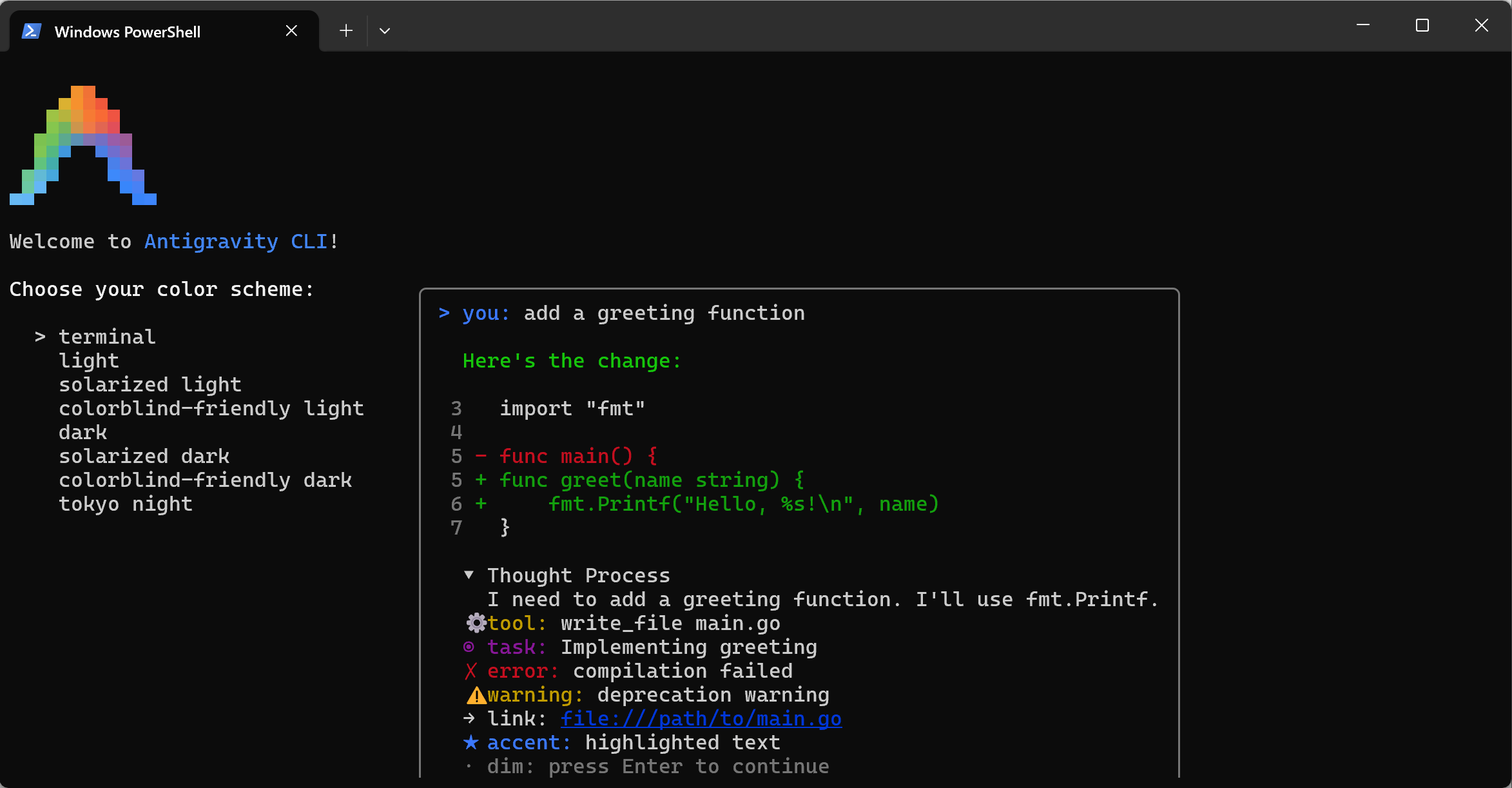Maximize the terminal window
This screenshot has width=1512, height=788.
pyautogui.click(x=1422, y=25)
